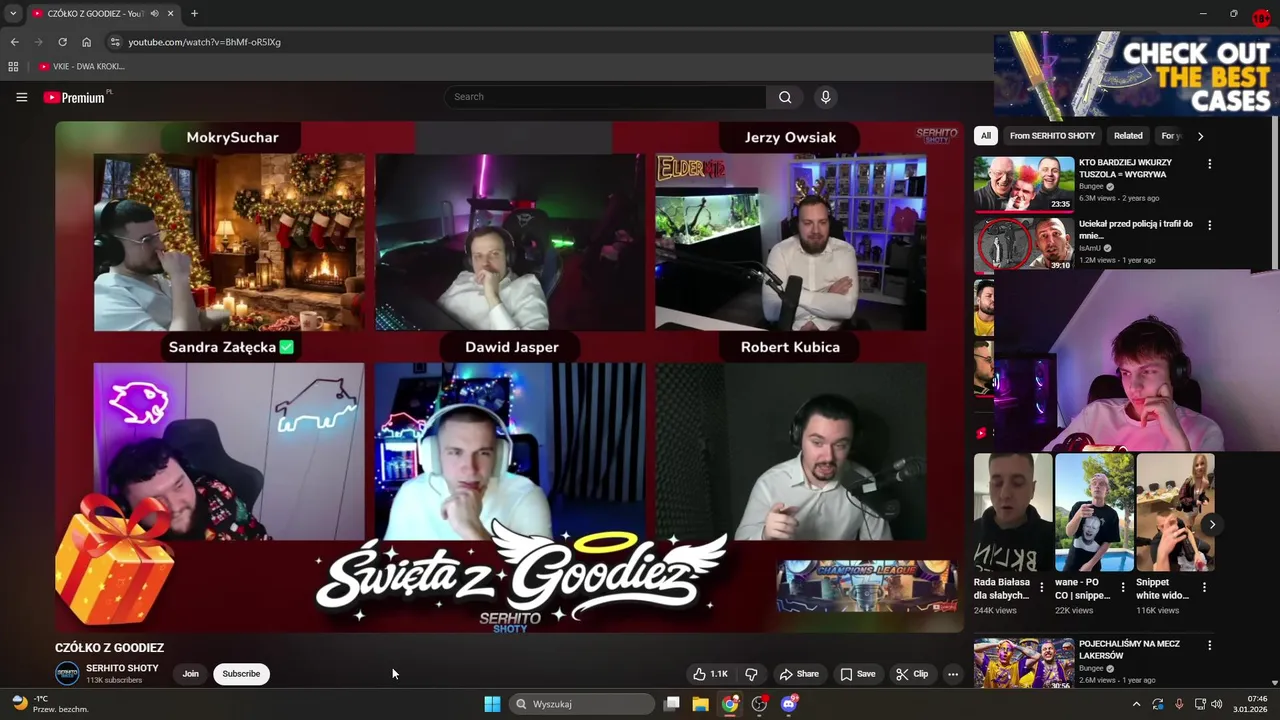Open menu for KTO BARDZIEJ WKURZY video
This screenshot has width=1280, height=720.
tap(1210, 164)
